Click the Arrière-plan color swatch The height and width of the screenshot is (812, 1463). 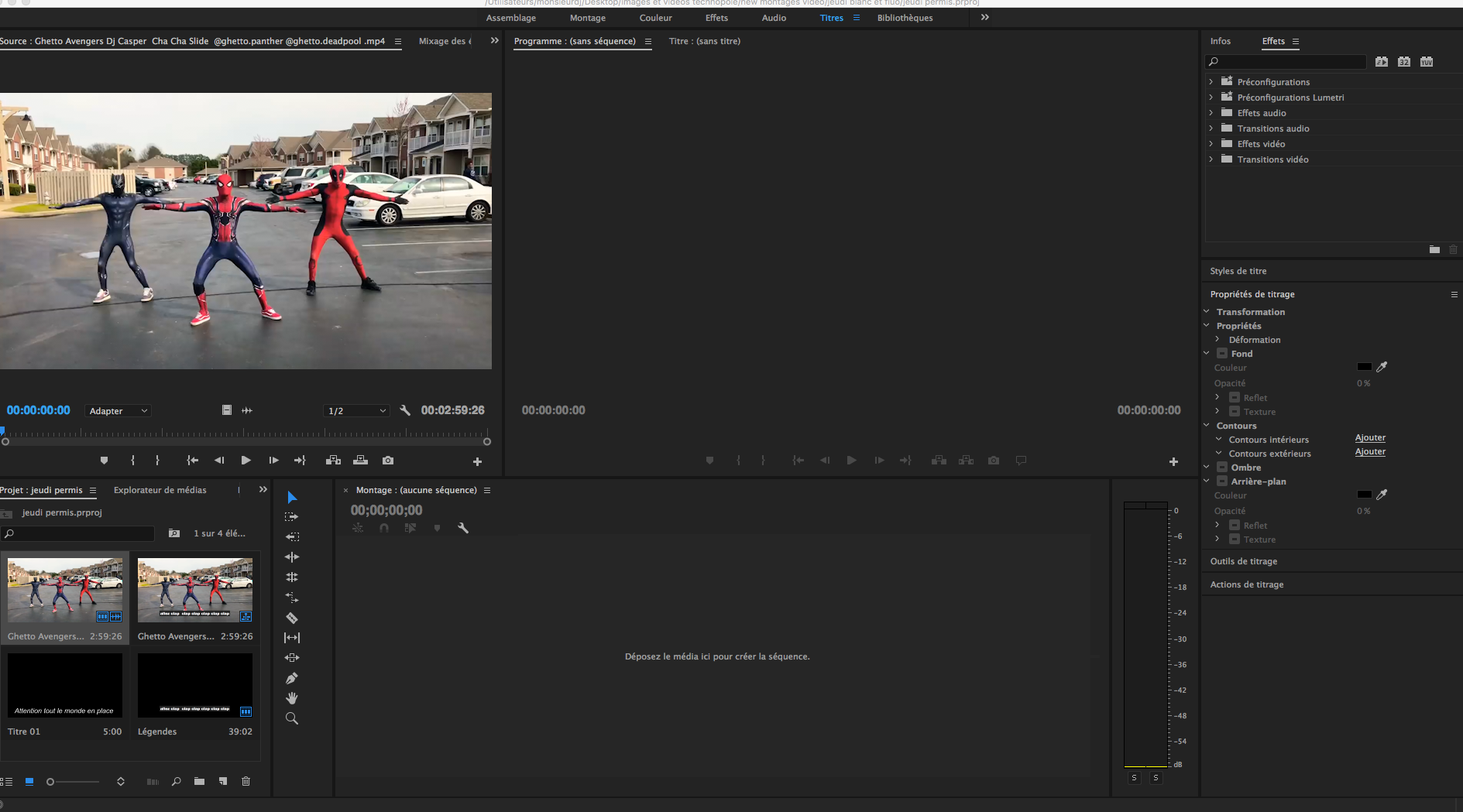pos(1365,495)
